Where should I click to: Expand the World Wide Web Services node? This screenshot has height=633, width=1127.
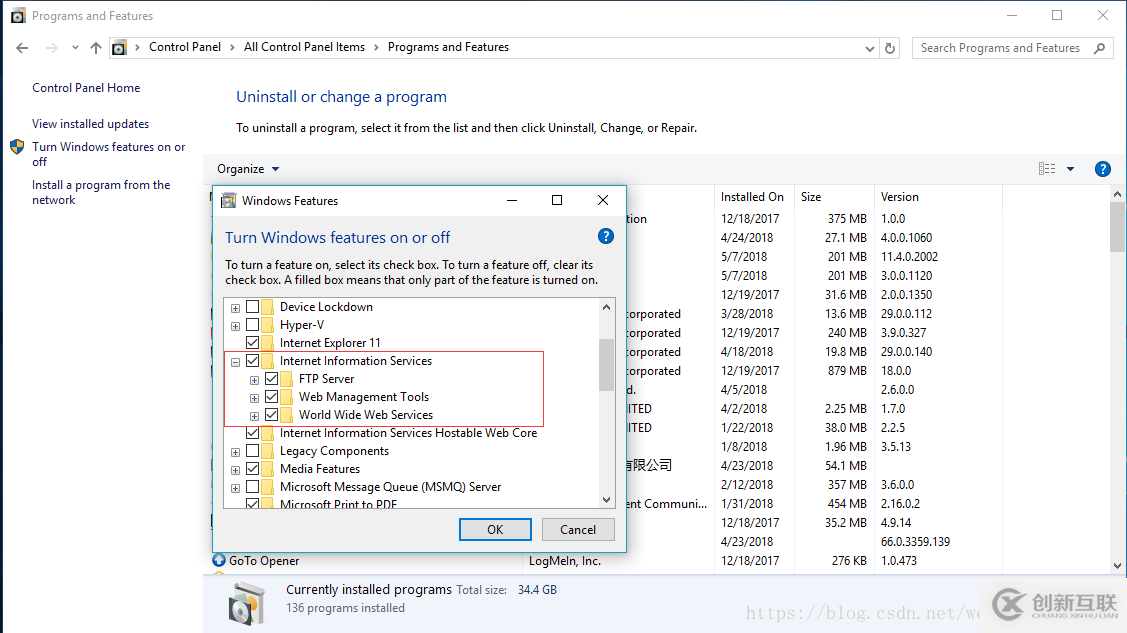[254, 416]
